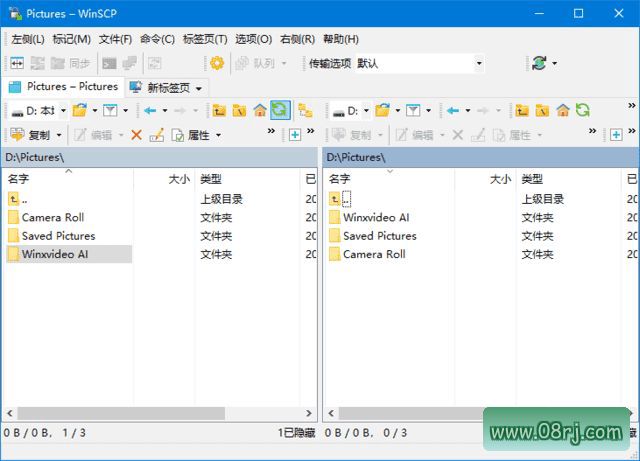Expand right panel navigation toolbar overflow chevron

tap(631, 106)
